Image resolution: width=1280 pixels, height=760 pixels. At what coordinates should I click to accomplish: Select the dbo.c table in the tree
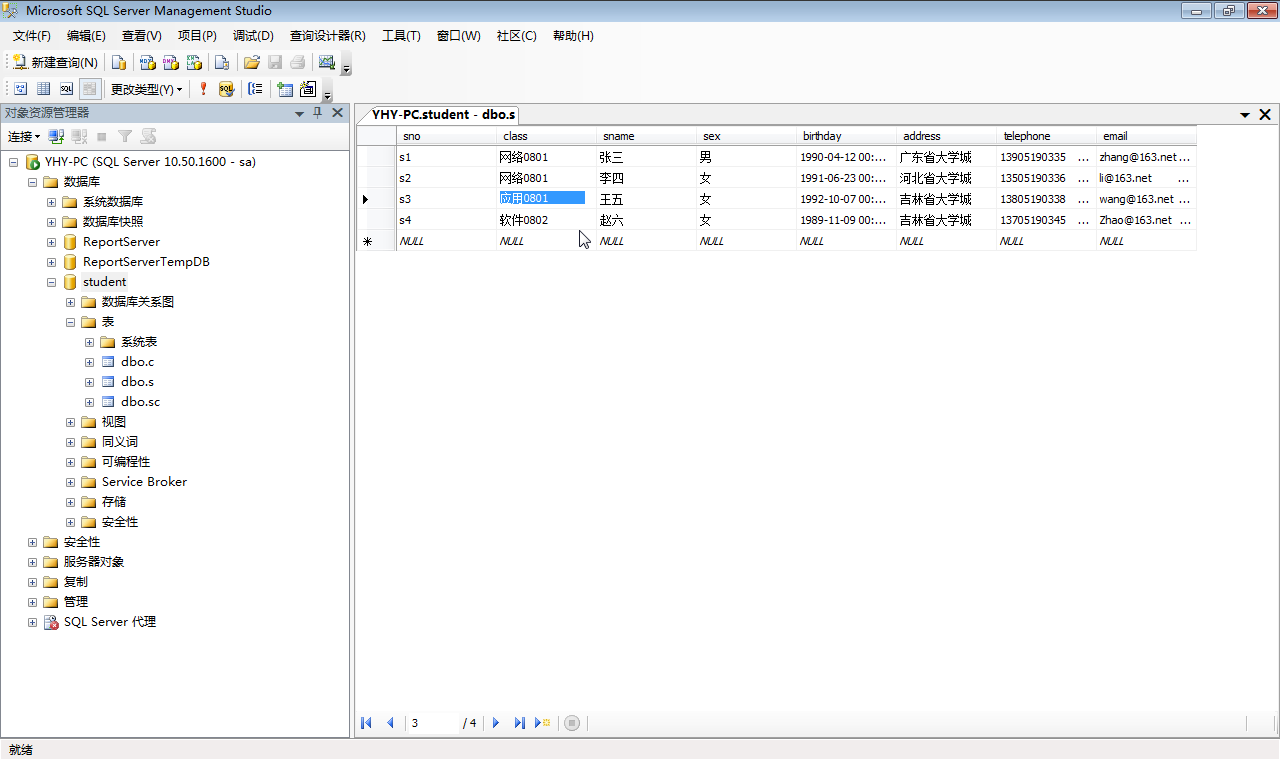pos(138,362)
